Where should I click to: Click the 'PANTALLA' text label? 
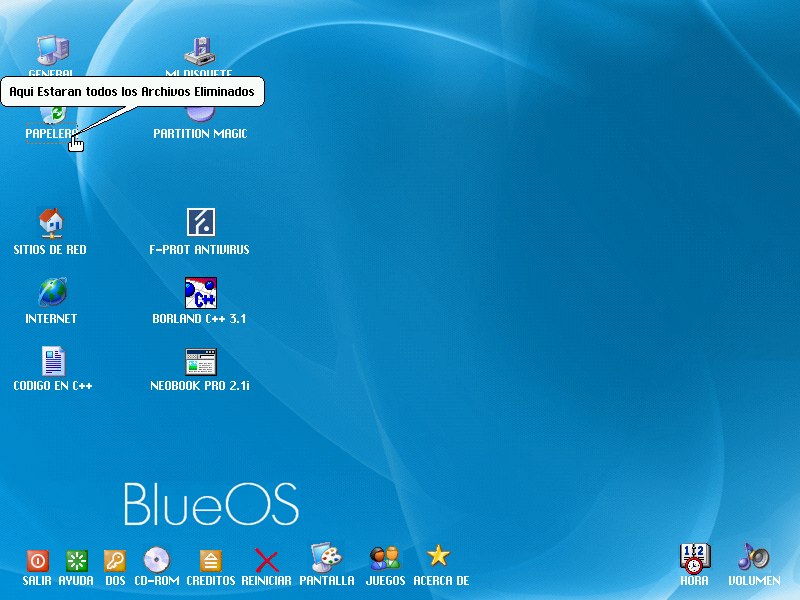327,581
